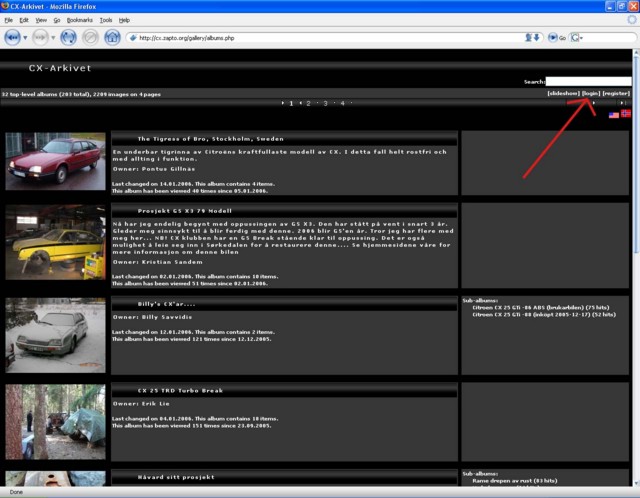Go to gallery page 3
Screen dimensions: 640x498
(x=325, y=103)
